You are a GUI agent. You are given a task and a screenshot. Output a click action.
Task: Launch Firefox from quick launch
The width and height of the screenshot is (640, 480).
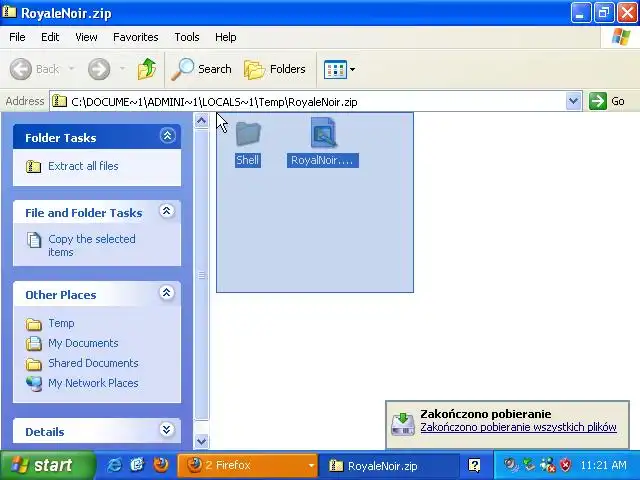tap(161, 465)
